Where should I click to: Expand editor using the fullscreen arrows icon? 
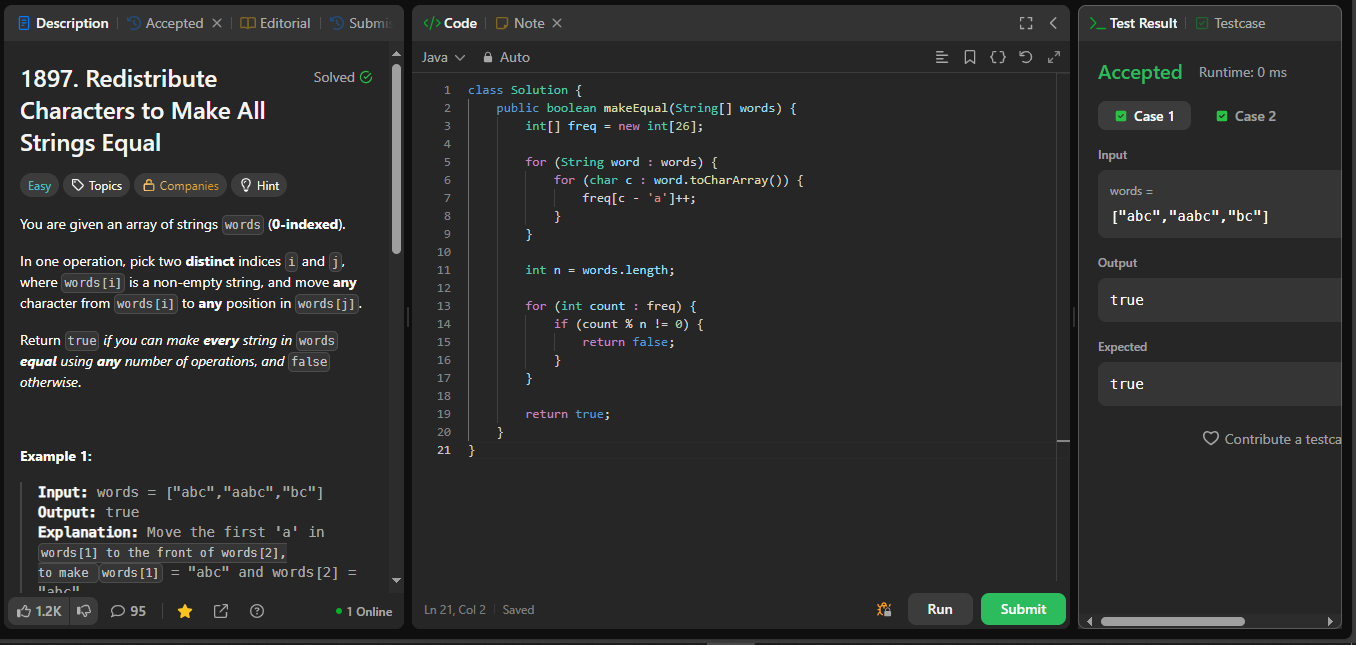(x=1053, y=58)
